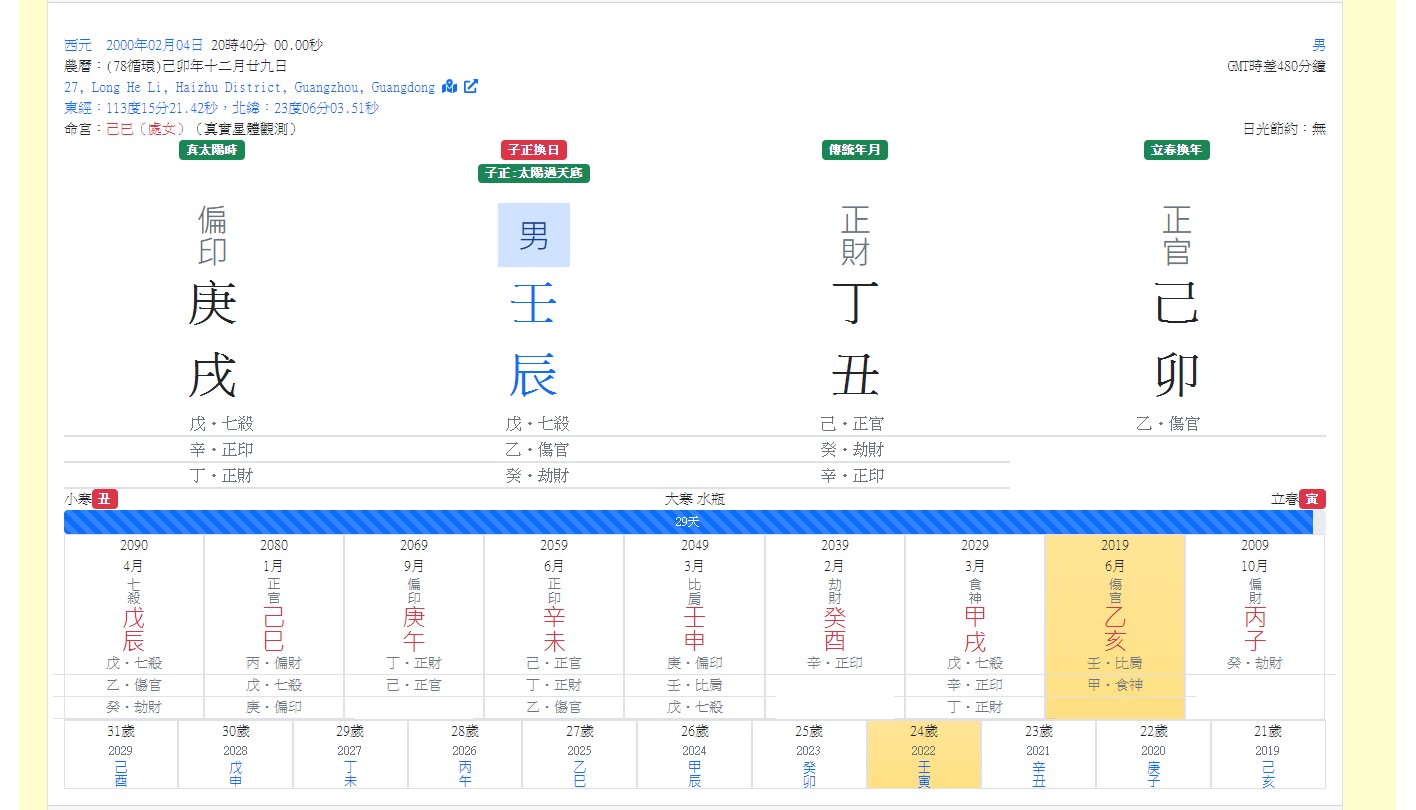1416x810 pixels.
Task: Click the longitude and latitude coordinates line
Action: click(221, 108)
